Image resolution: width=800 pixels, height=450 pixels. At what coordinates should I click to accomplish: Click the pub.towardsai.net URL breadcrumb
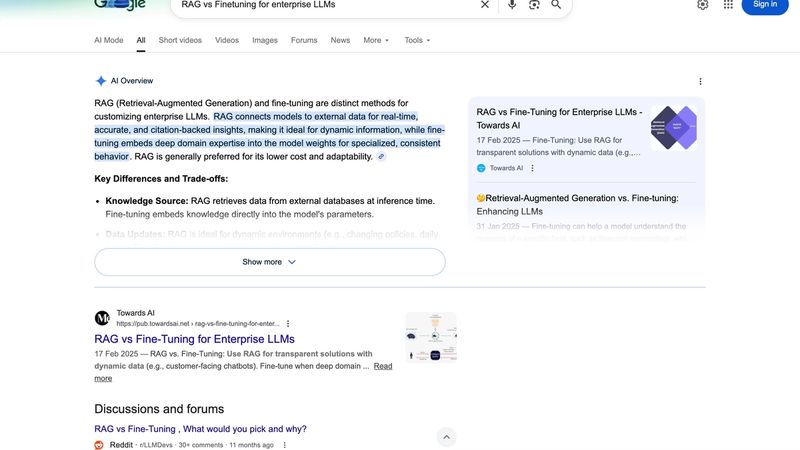197,323
